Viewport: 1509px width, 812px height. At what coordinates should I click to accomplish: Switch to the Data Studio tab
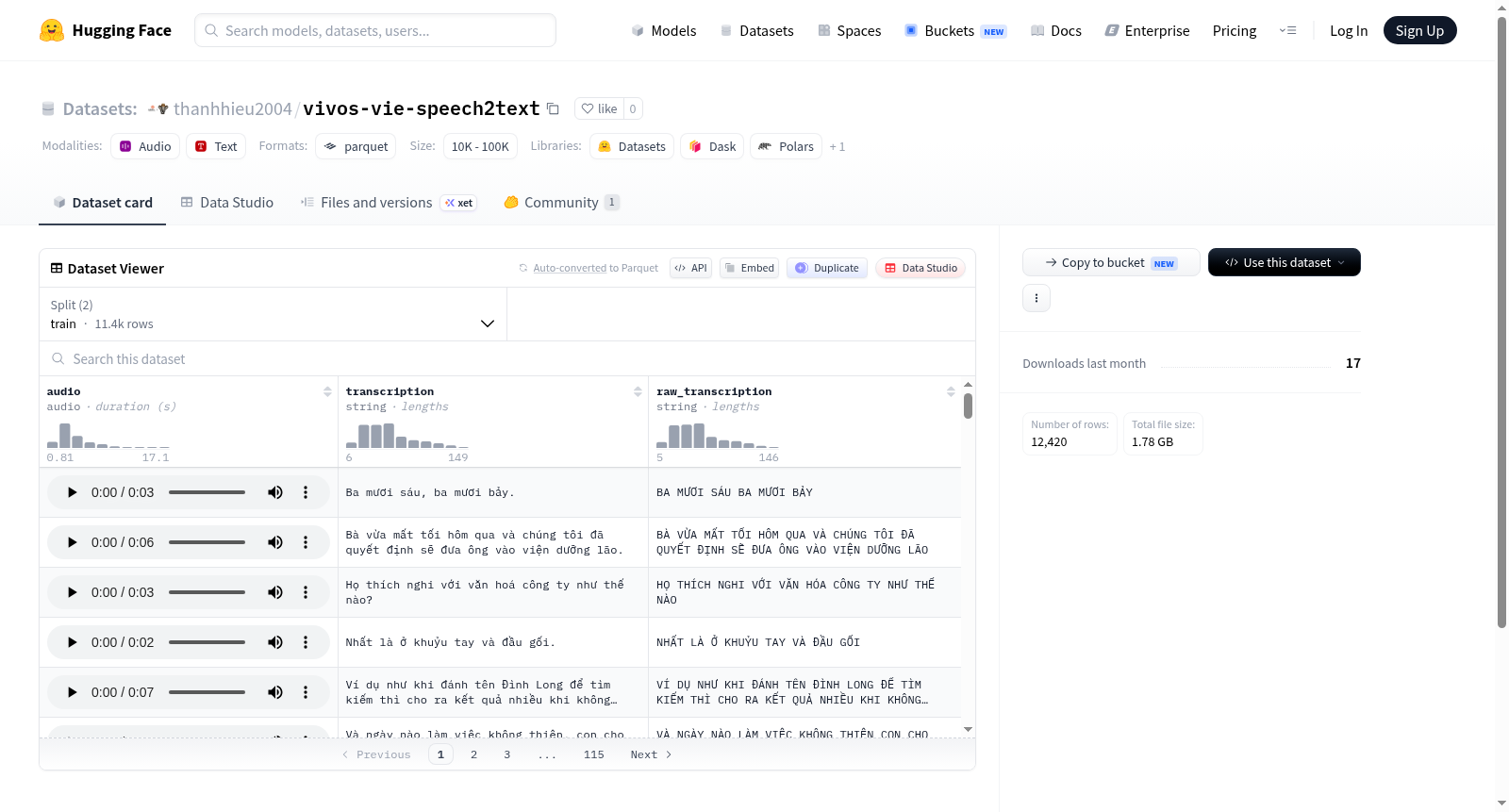227,203
